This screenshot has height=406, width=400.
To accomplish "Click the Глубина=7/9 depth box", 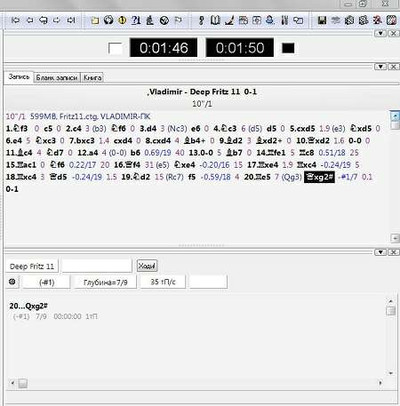I will coord(105,282).
